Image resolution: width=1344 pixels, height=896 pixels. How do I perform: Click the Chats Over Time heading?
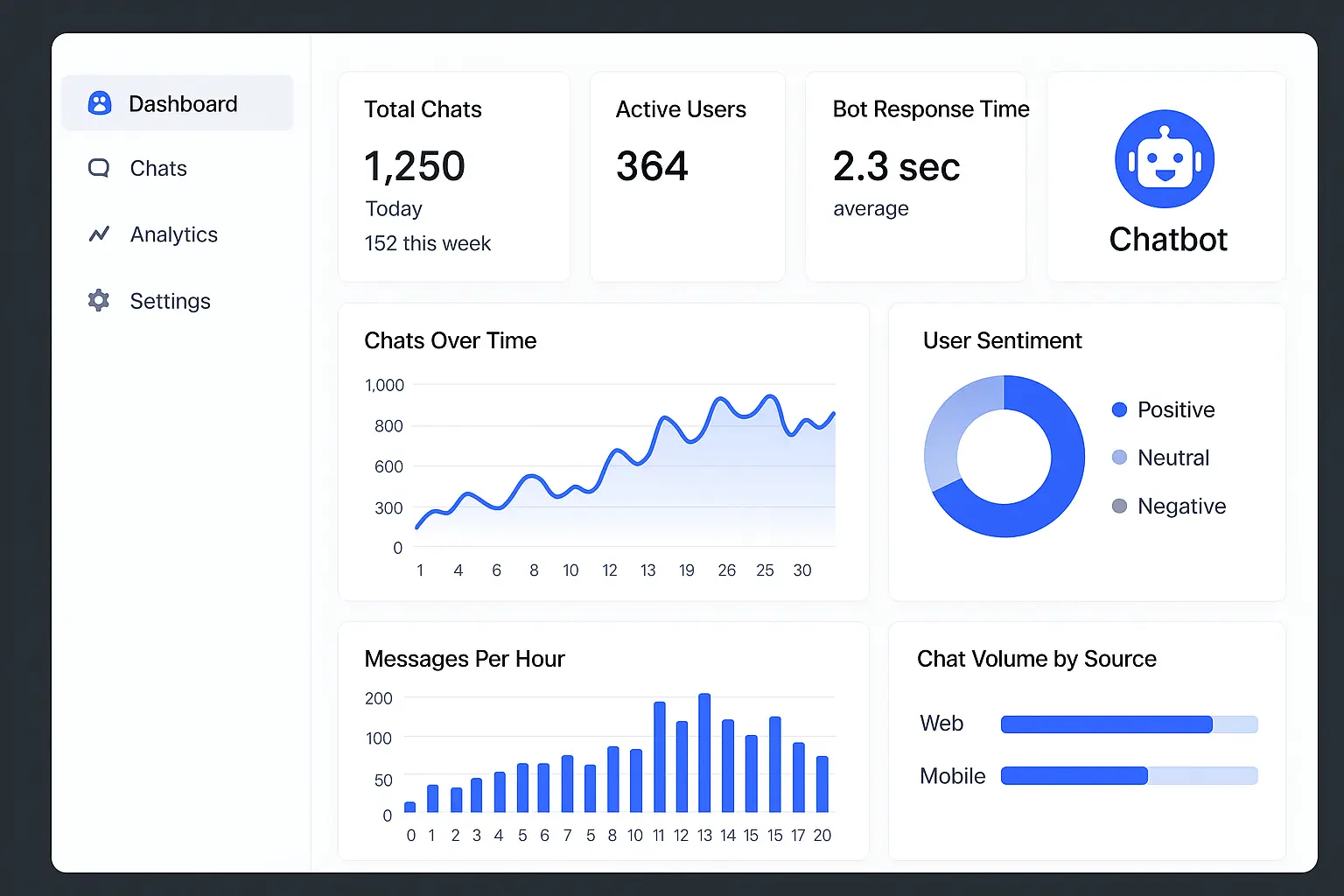point(450,340)
